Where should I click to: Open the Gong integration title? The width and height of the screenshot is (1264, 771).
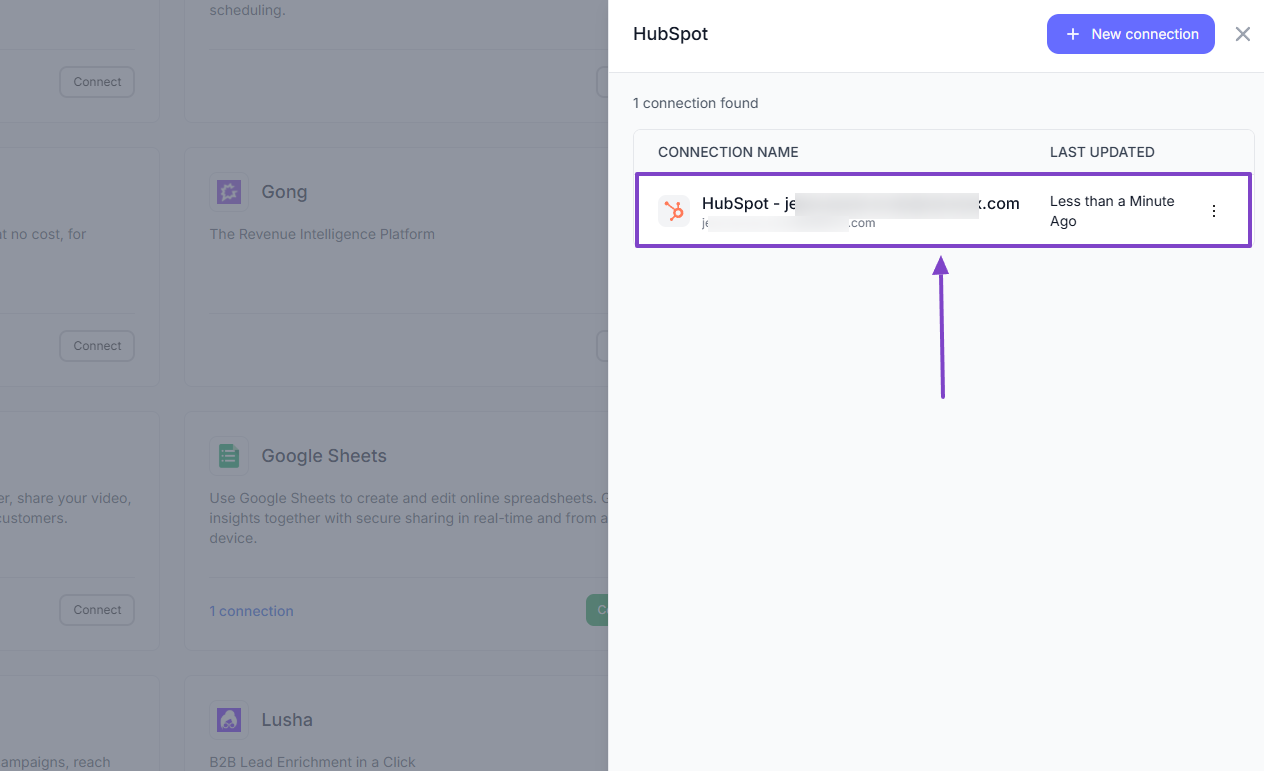click(x=284, y=192)
